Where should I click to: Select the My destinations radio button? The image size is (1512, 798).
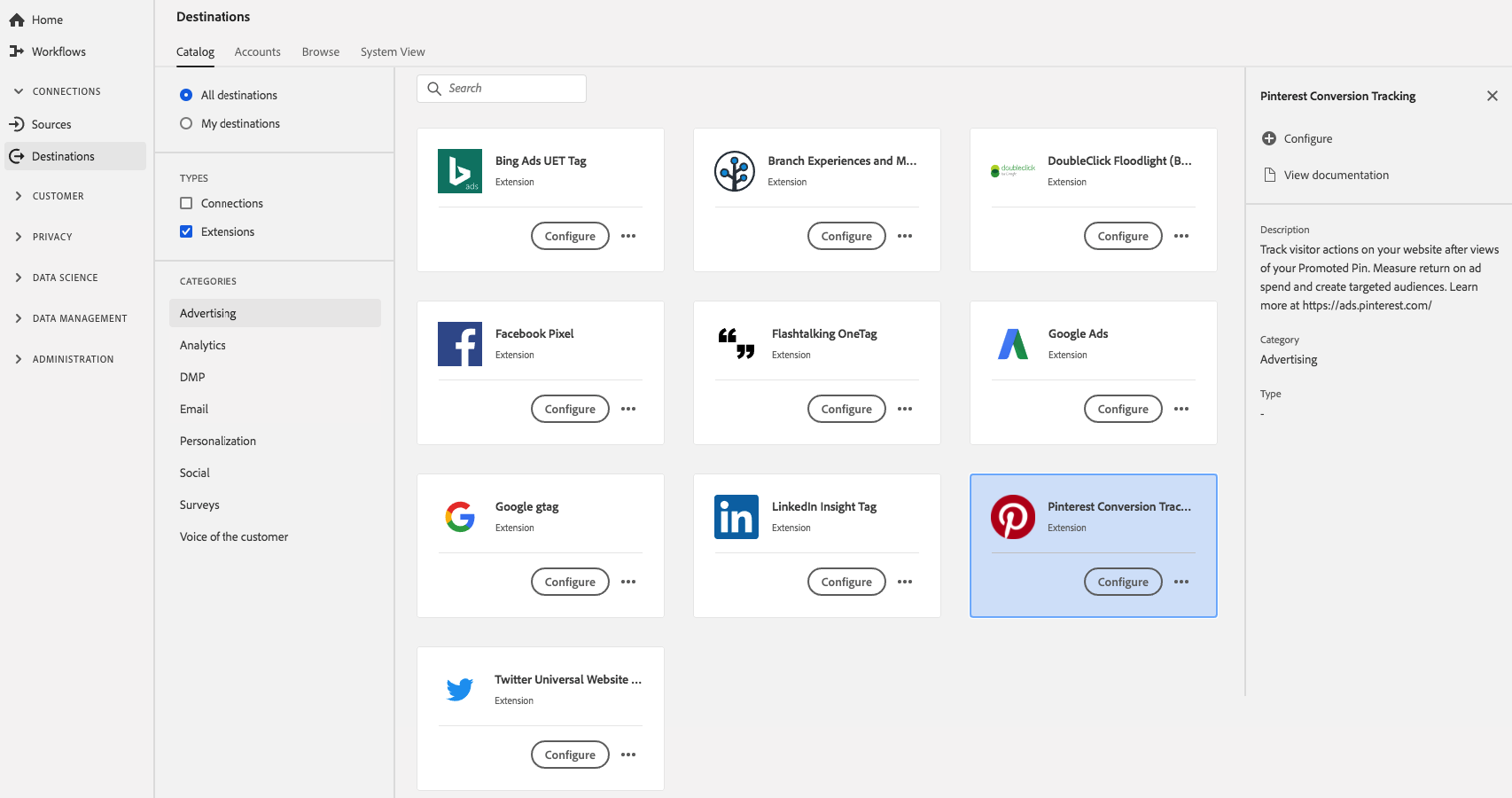click(x=186, y=123)
